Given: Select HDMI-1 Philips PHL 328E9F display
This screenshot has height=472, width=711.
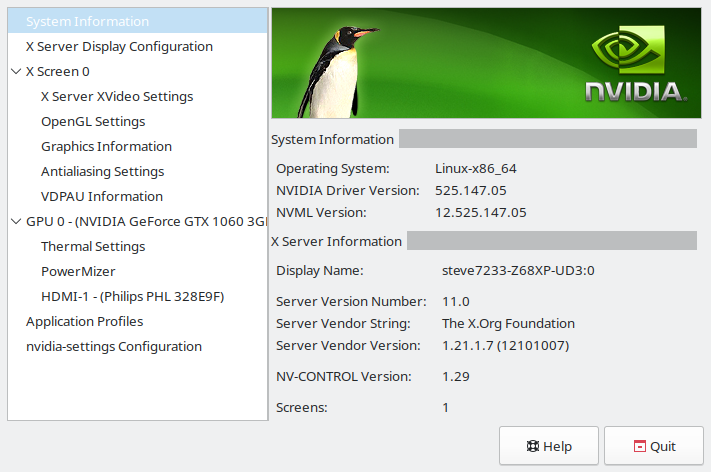Looking at the screenshot, I should coord(132,297).
